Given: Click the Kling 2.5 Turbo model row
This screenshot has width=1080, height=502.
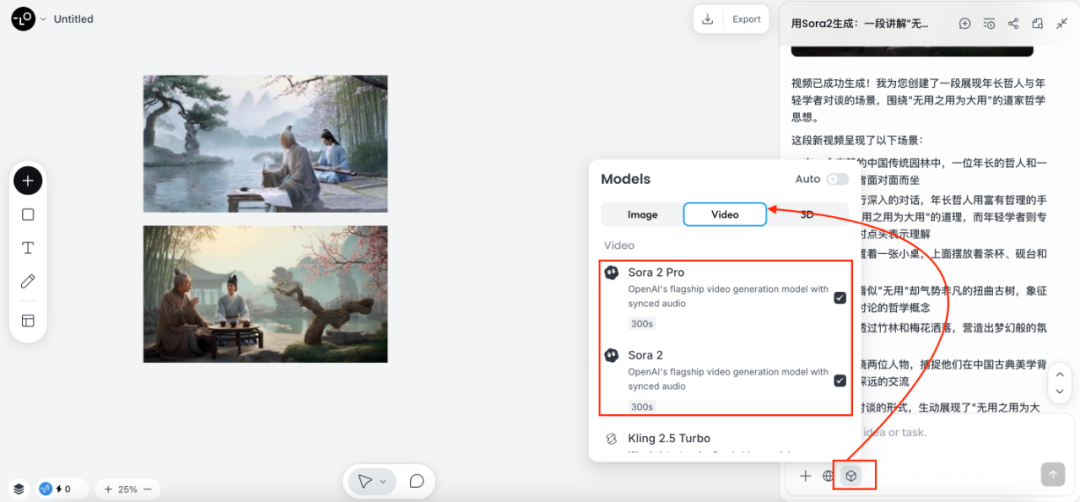Looking at the screenshot, I should [725, 441].
